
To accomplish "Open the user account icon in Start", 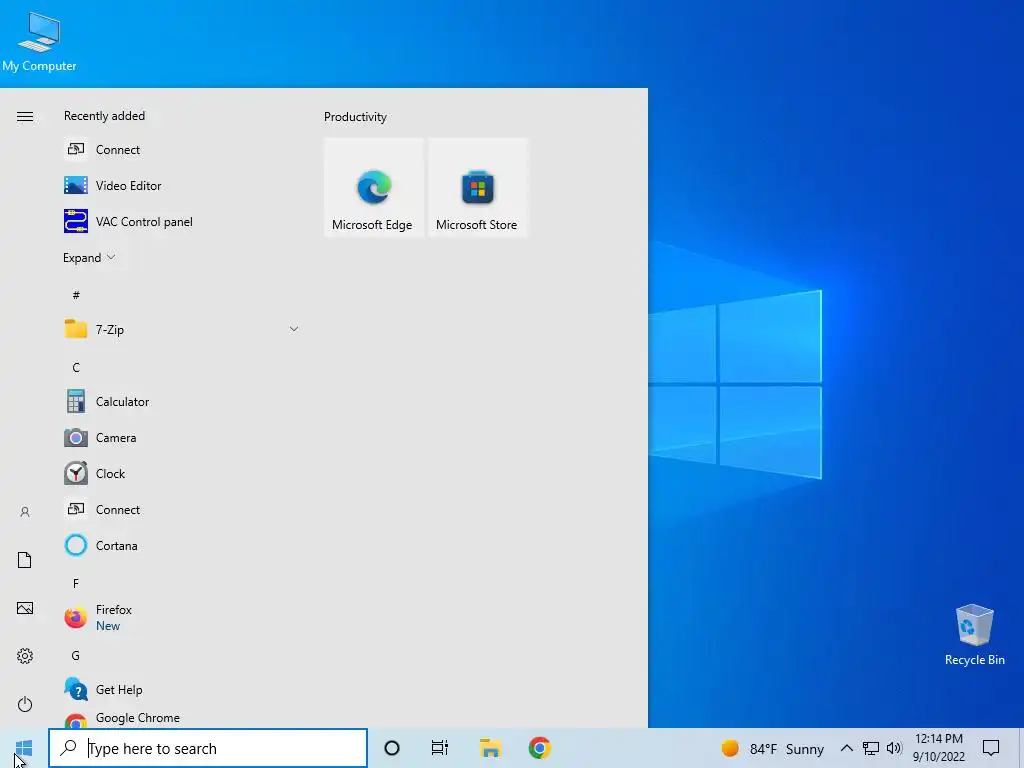I will pyautogui.click(x=25, y=512).
